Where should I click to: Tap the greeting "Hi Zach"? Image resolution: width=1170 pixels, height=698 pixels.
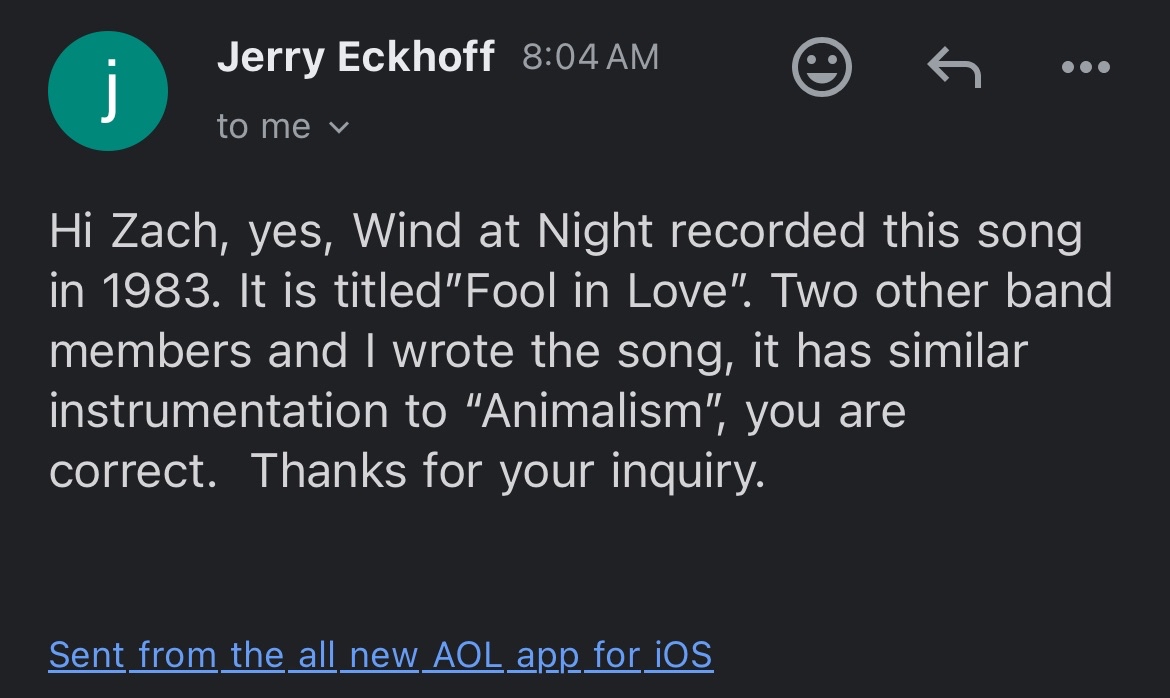click(x=134, y=230)
